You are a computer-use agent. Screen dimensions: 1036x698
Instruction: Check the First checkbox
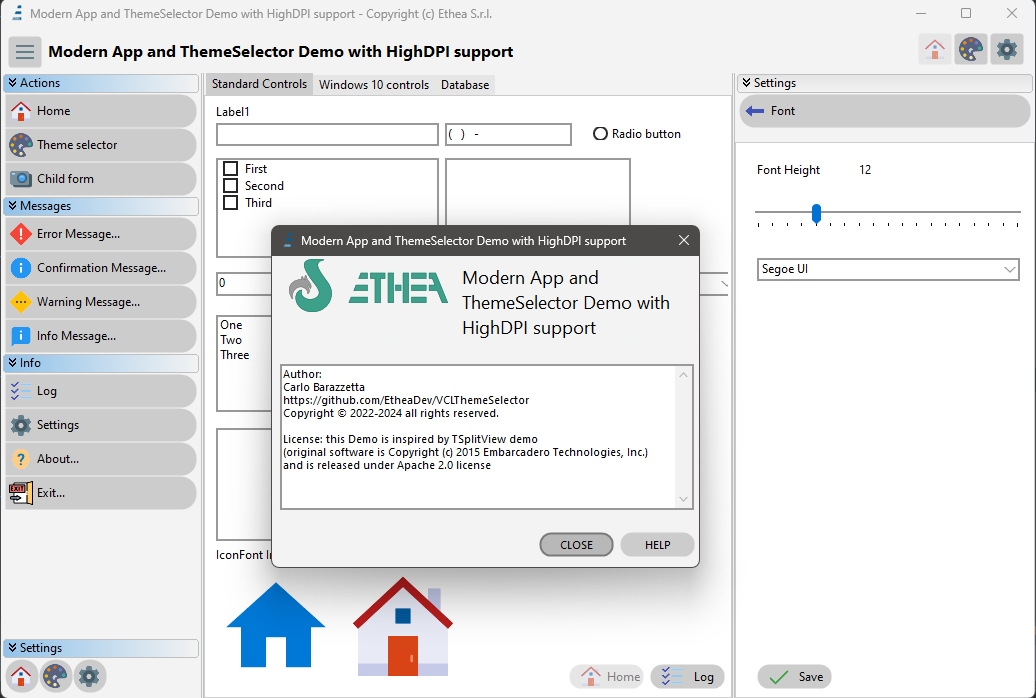point(231,168)
